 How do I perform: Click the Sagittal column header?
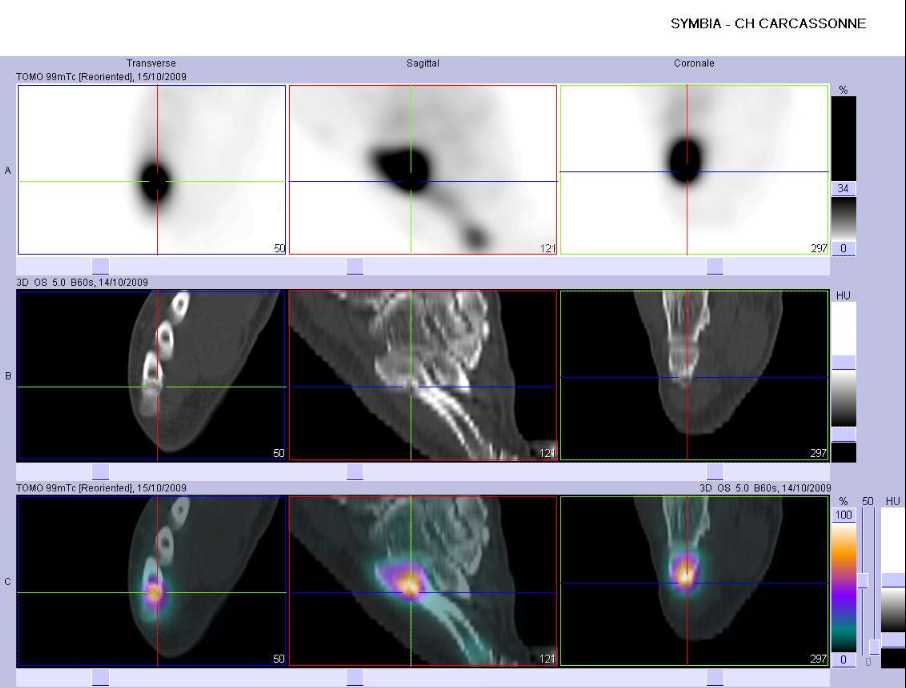[423, 63]
